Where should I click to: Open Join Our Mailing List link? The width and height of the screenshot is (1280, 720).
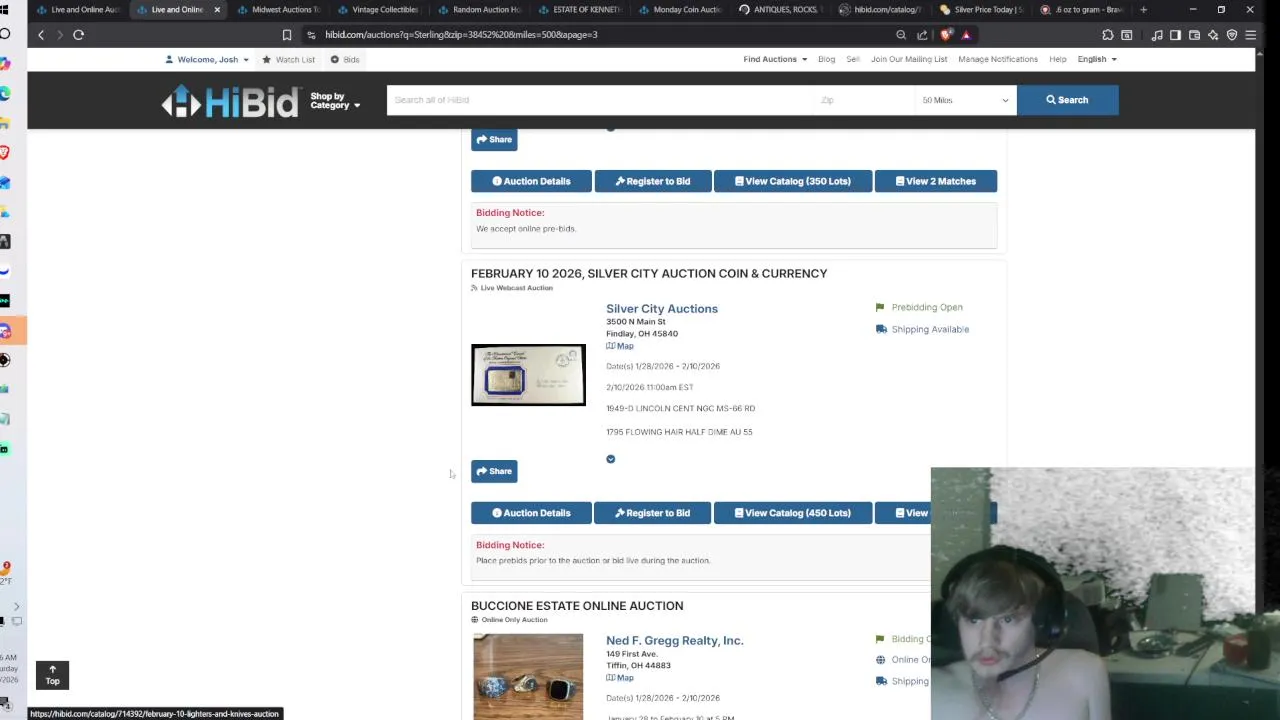[909, 60]
